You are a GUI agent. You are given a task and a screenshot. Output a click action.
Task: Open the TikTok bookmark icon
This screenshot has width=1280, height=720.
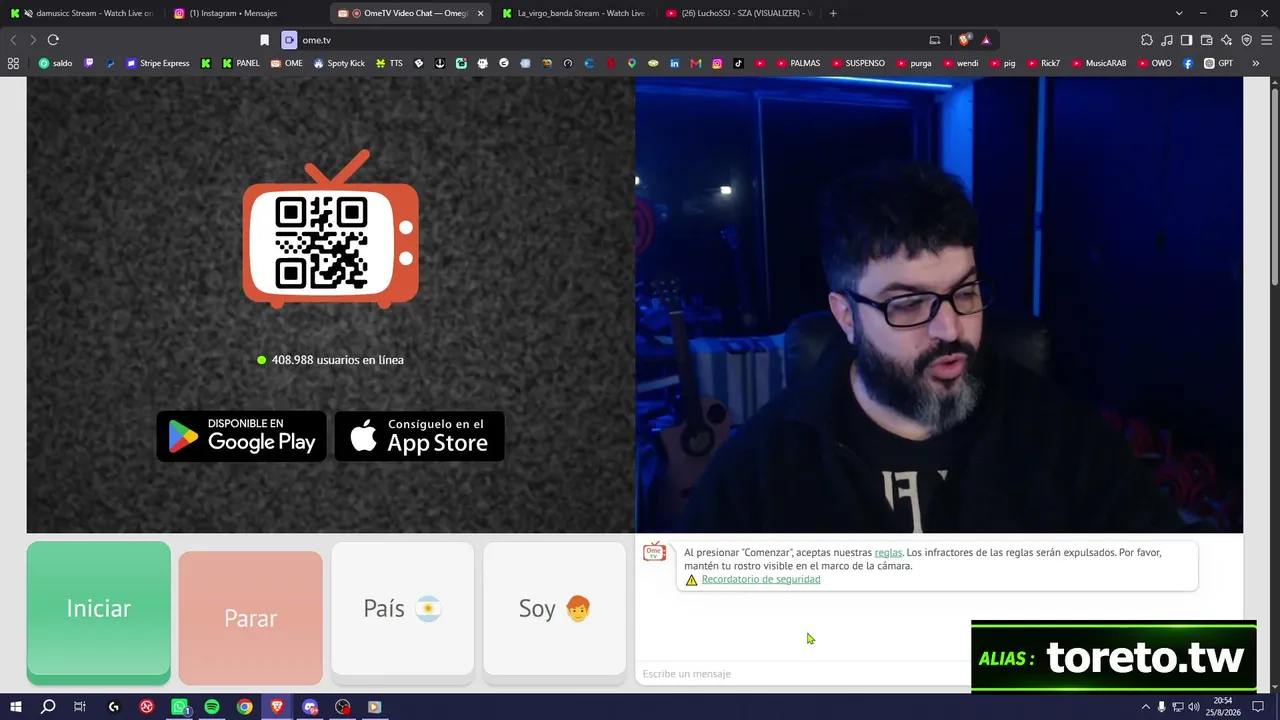pyautogui.click(x=739, y=63)
